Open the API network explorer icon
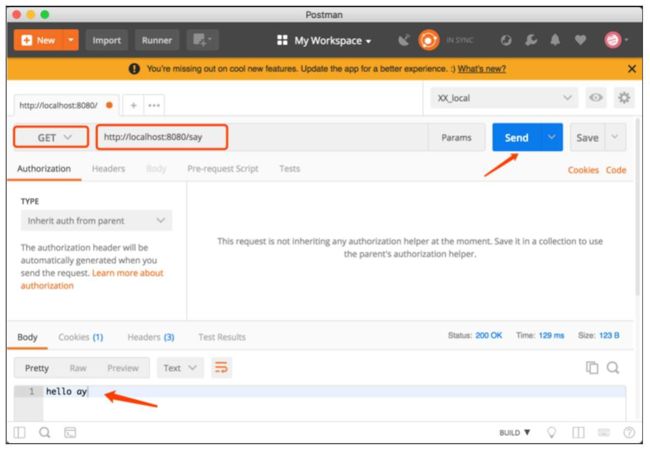This screenshot has height=452, width=650. coord(506,40)
